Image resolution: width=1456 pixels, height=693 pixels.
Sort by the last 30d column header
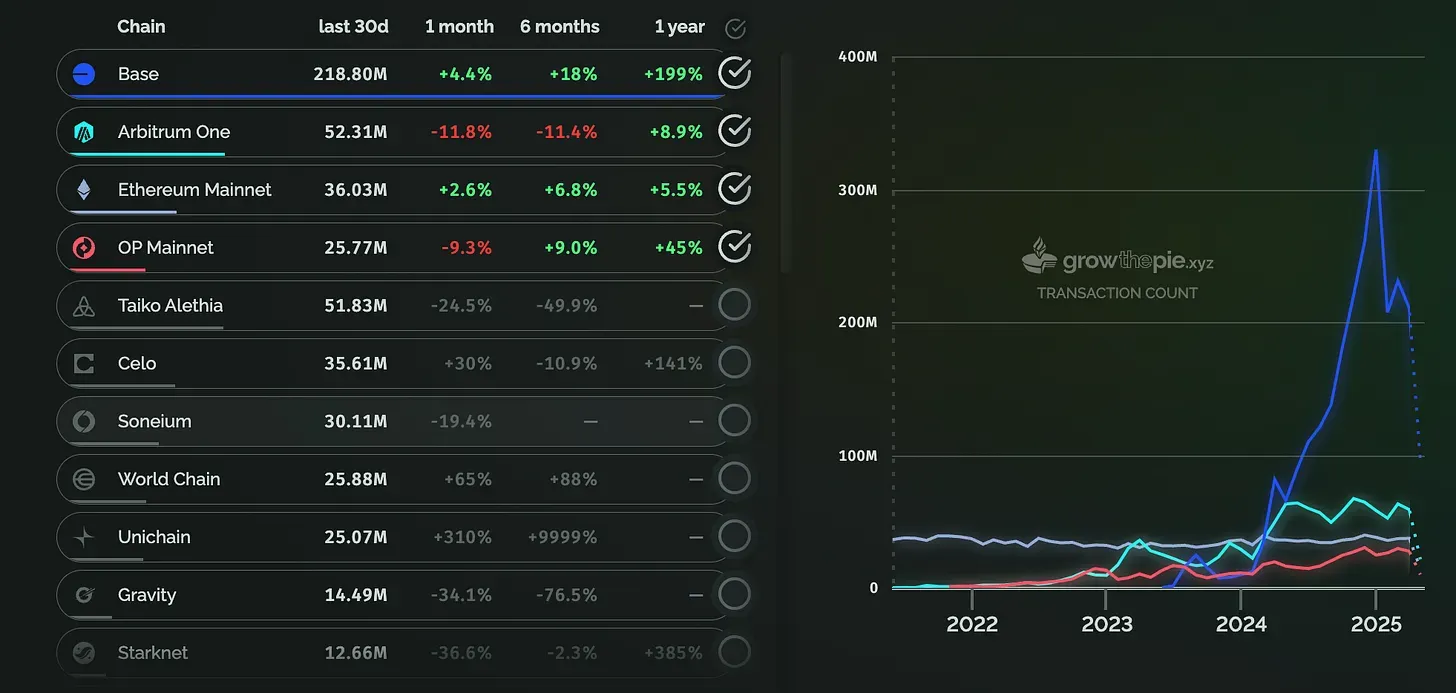pos(353,27)
